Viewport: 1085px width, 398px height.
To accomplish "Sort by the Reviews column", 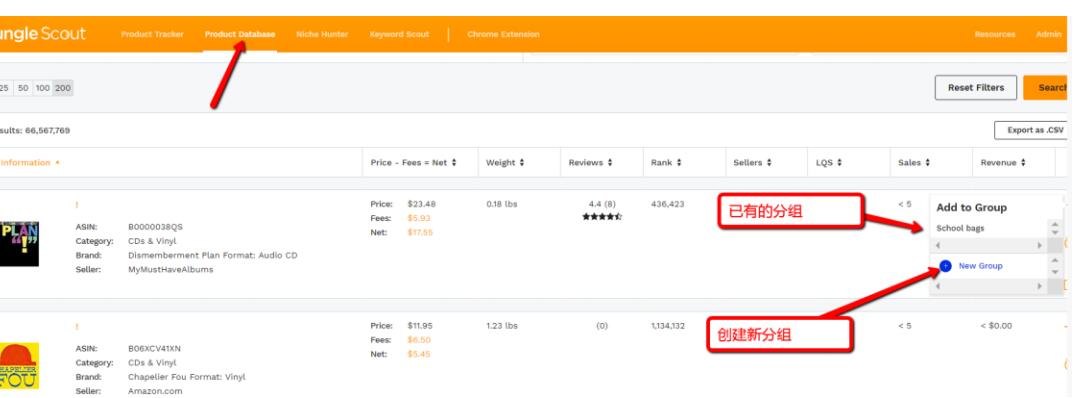I will (590, 163).
